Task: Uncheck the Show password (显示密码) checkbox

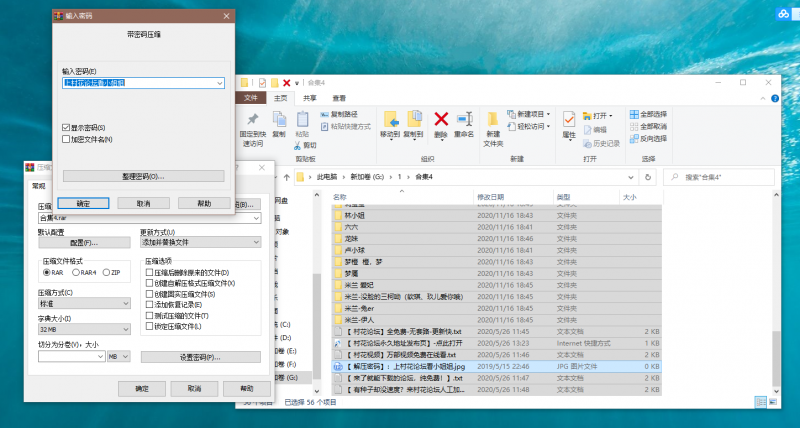Action: (65, 128)
